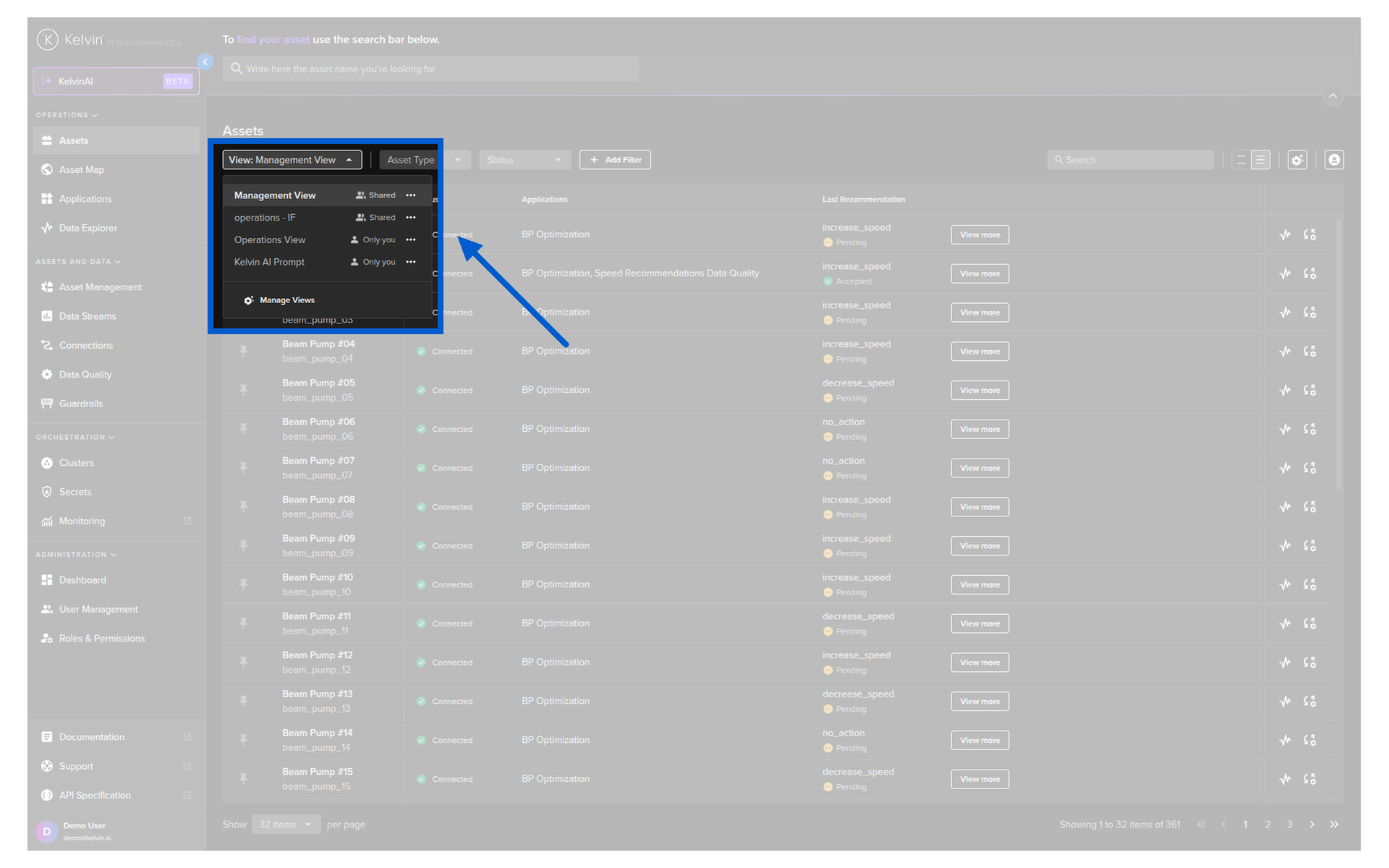Open Guardrails from sidebar
1389x868 pixels.
[x=81, y=404]
